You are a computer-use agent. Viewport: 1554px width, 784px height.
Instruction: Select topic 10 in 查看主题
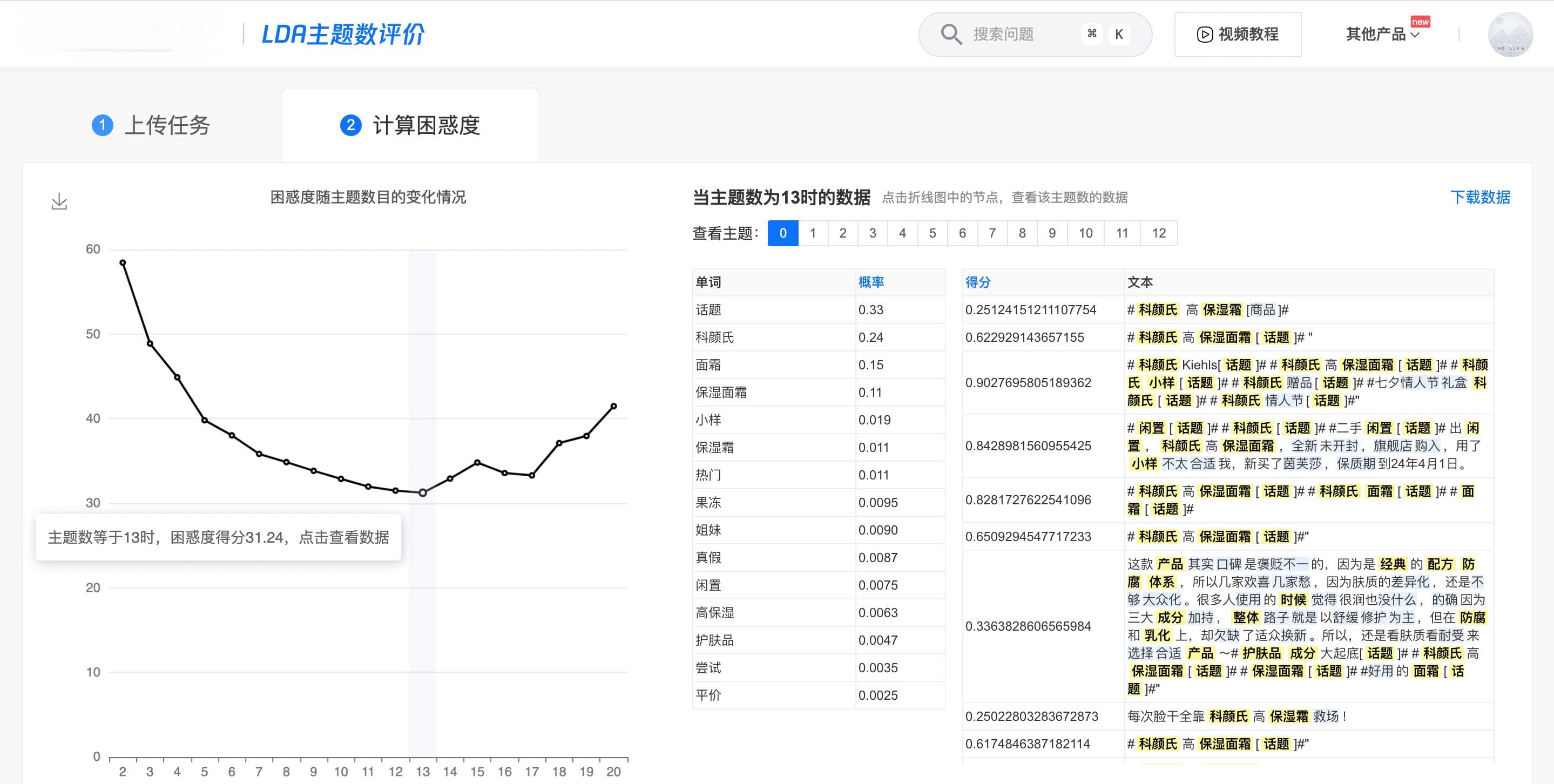tap(1085, 233)
